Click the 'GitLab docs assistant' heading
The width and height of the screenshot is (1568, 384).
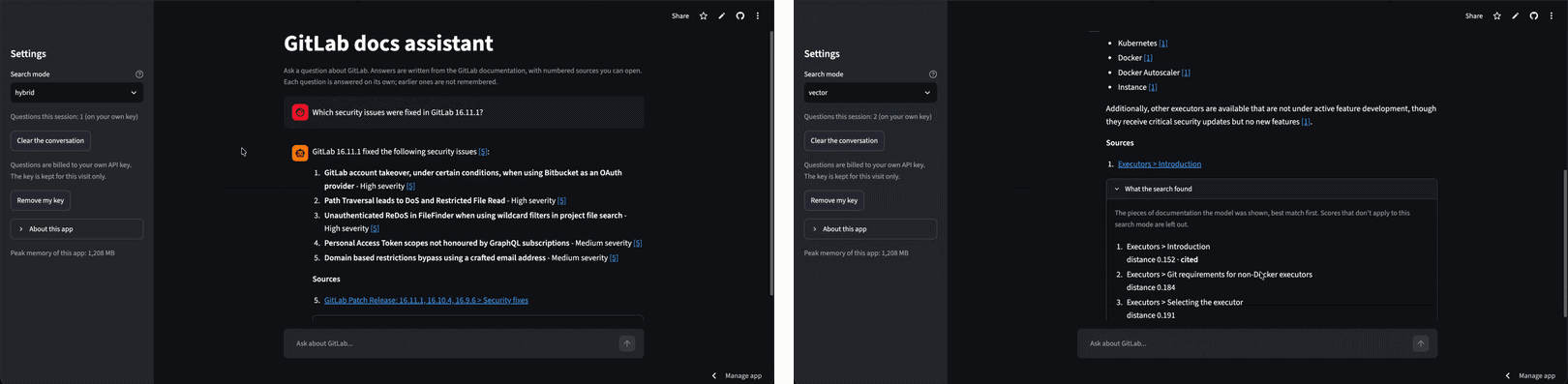(x=388, y=44)
